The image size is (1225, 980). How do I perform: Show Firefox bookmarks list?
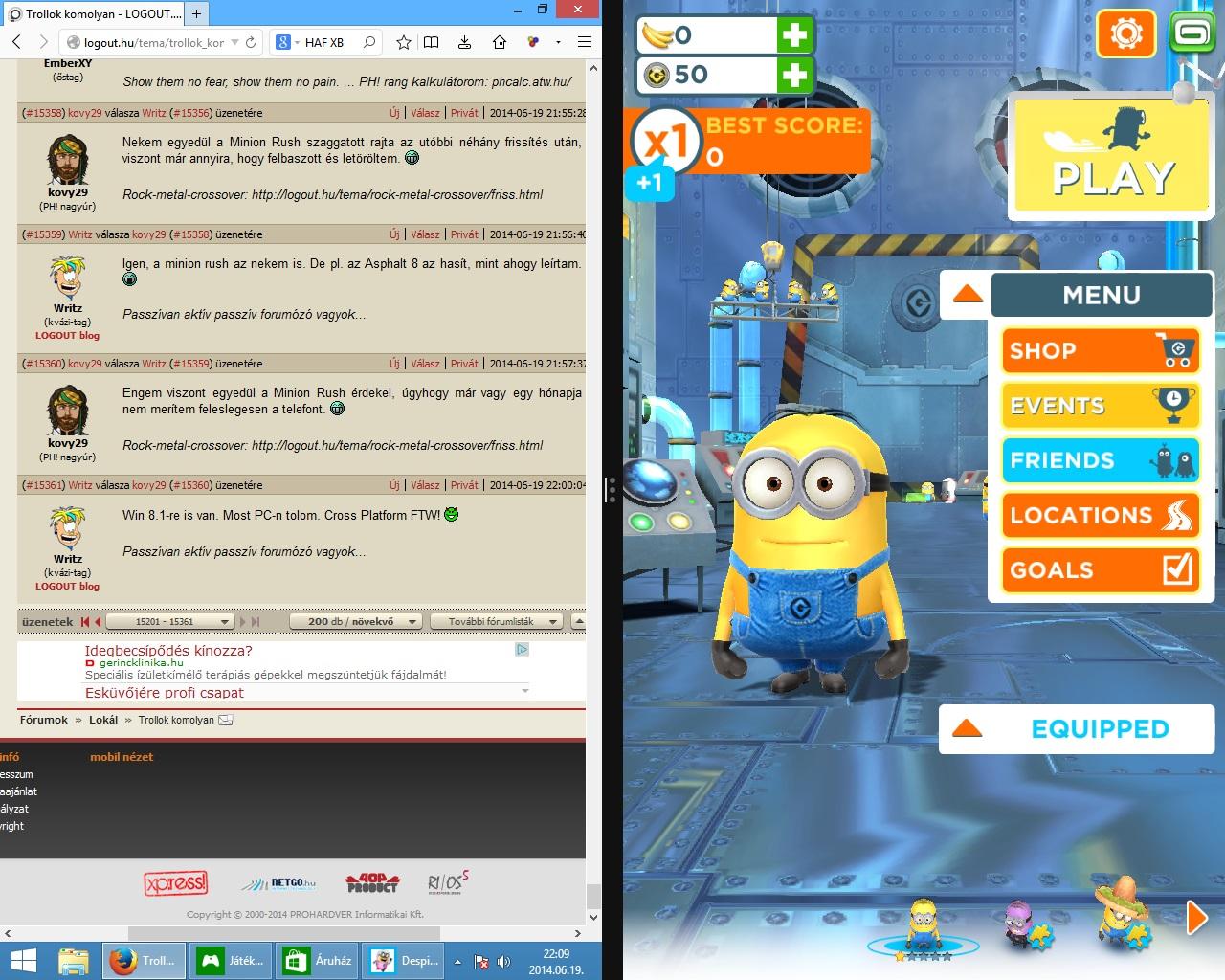point(432,42)
